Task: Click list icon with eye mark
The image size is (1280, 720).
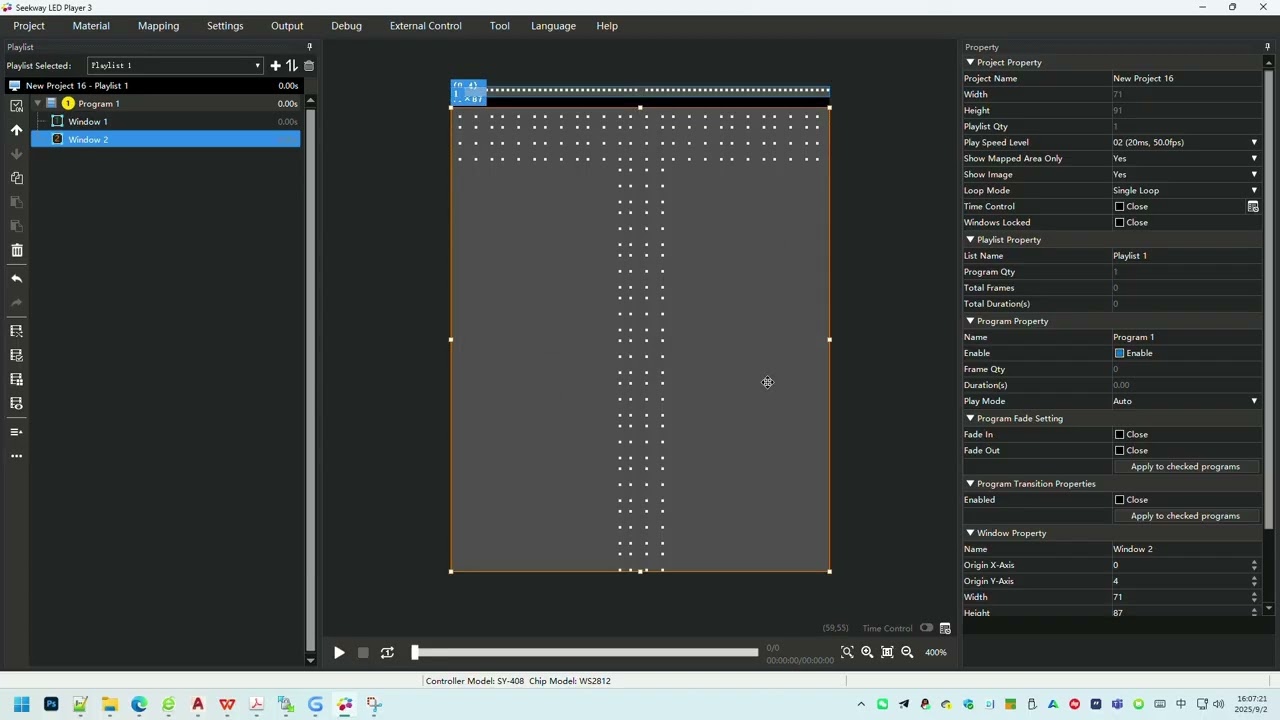Action: 16,403
